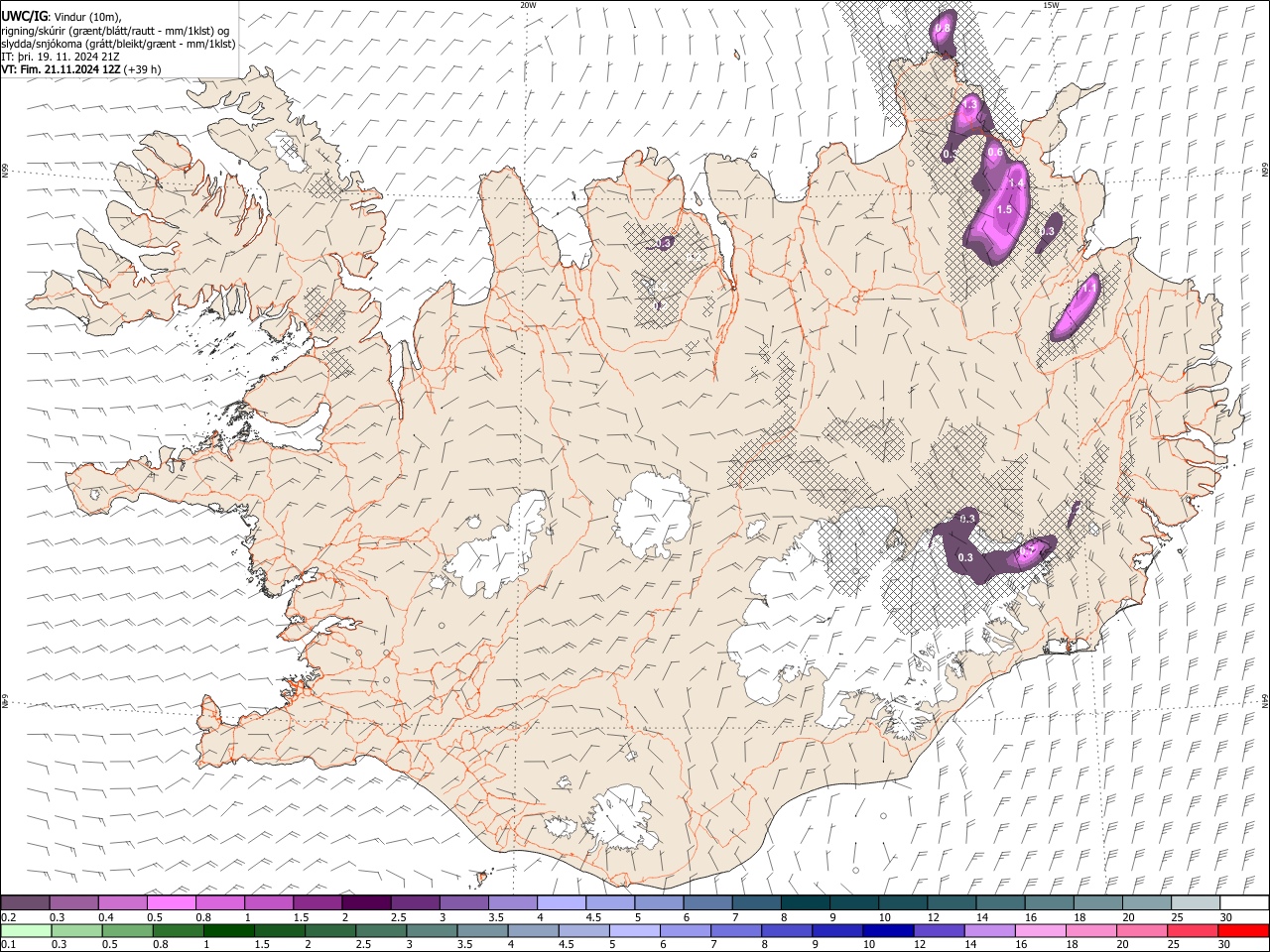This screenshot has height=952, width=1270.
Task: Select the 1.5 purple snow legend swatch
Action: (x=317, y=903)
